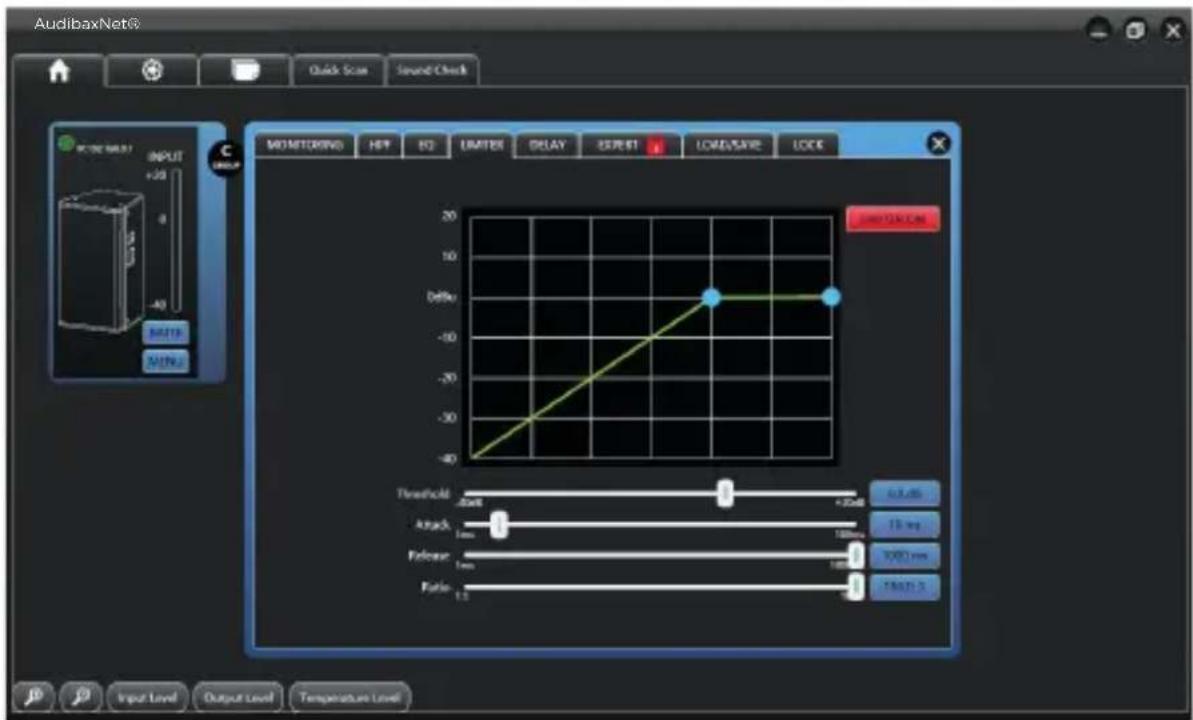
Task: Switch to the DELAY tab
Action: (547, 145)
